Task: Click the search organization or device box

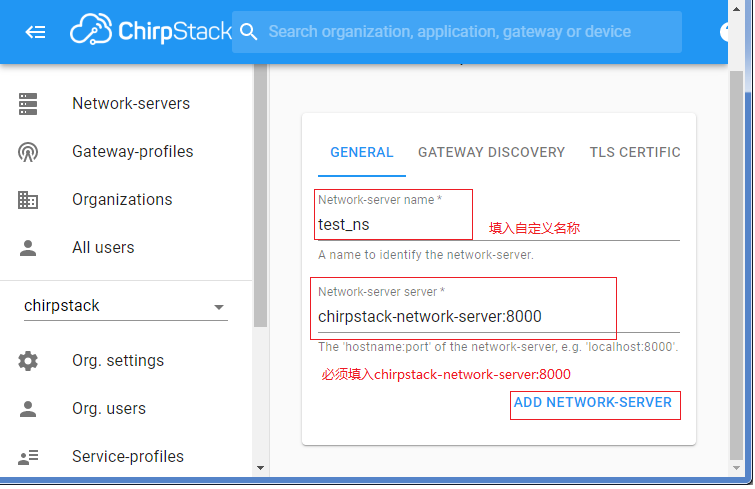Action: coord(457,32)
